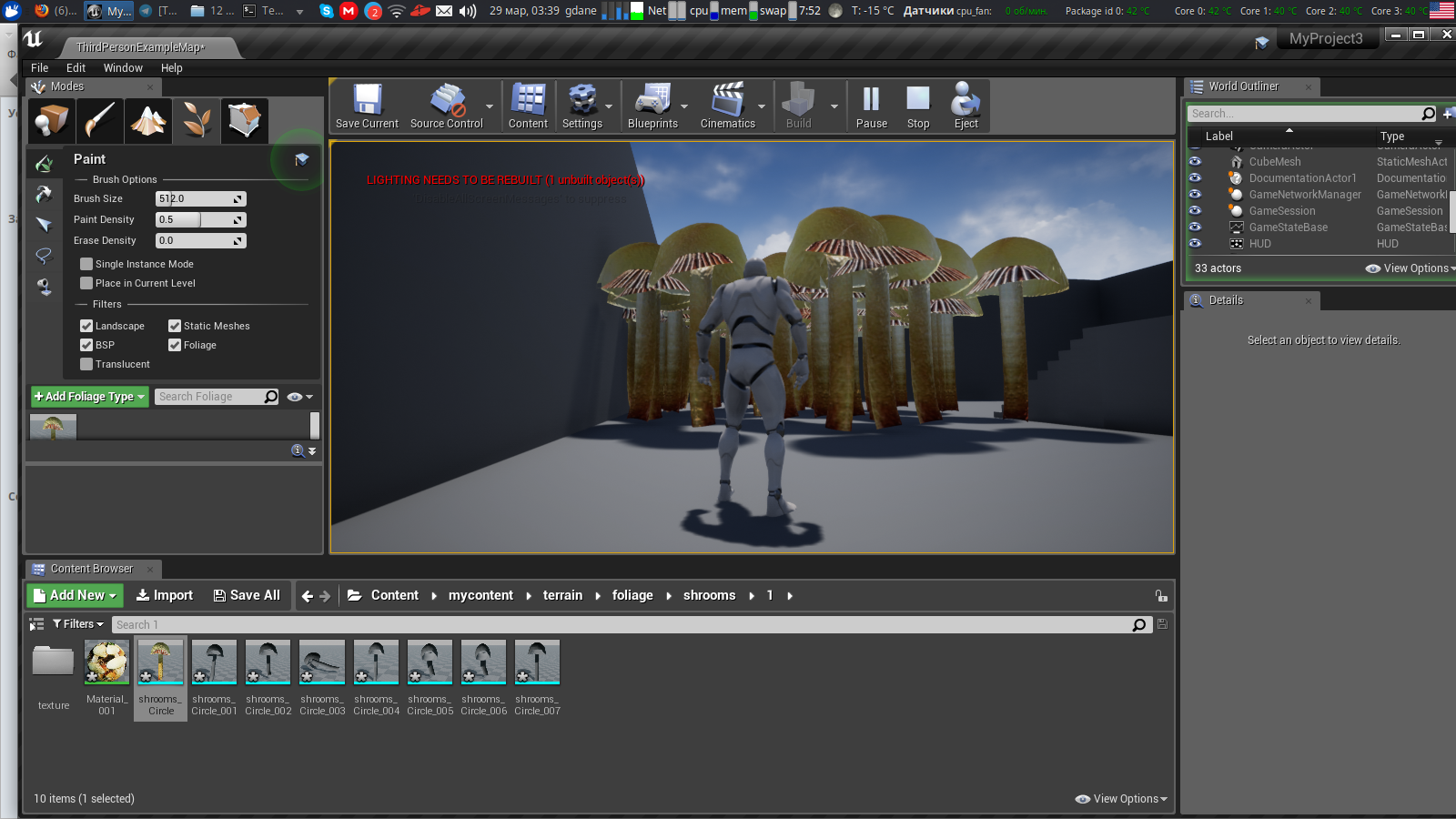
Task: Open World Outliner View Options
Action: (1410, 268)
